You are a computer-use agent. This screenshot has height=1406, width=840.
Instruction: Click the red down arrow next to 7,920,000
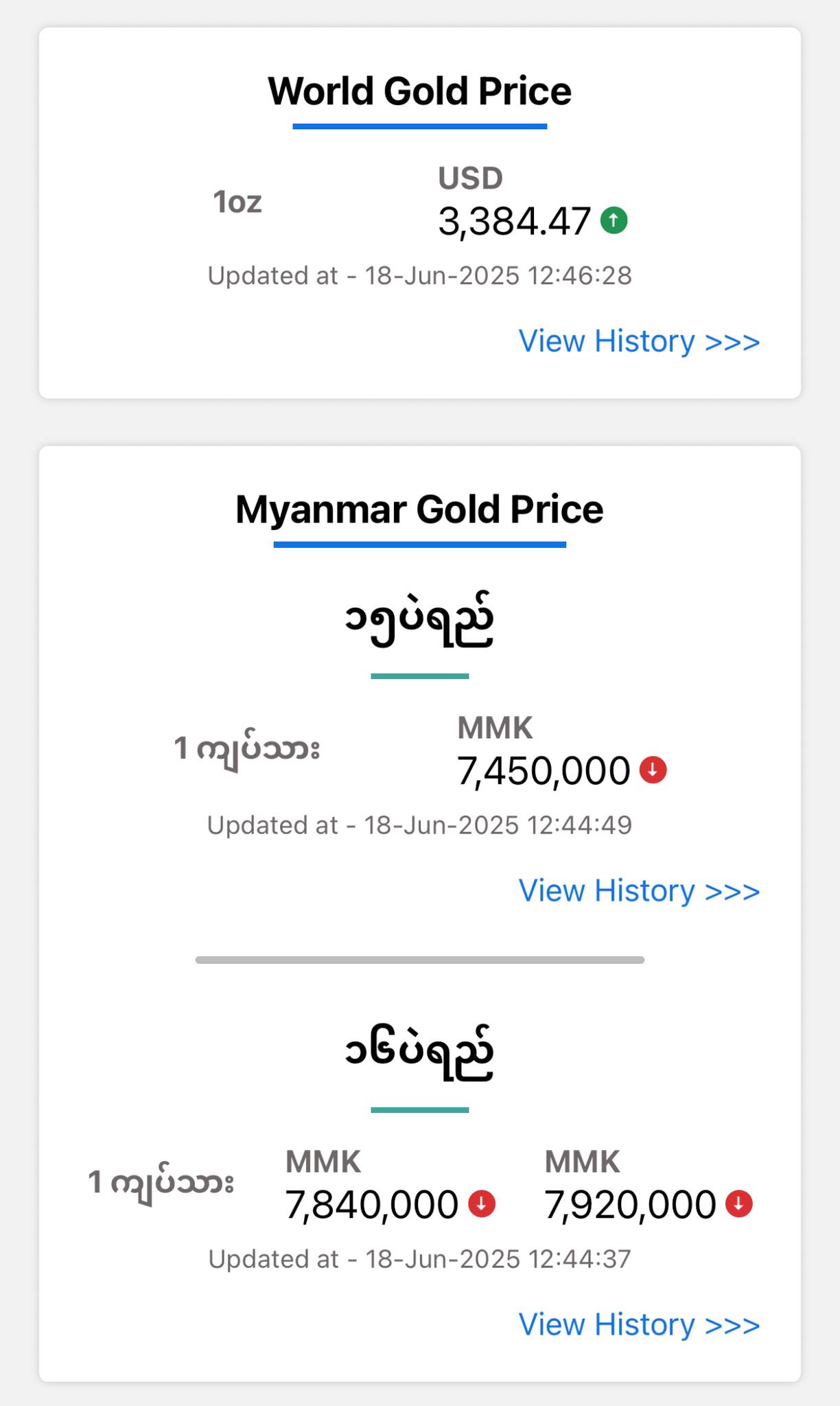pyautogui.click(x=739, y=1203)
